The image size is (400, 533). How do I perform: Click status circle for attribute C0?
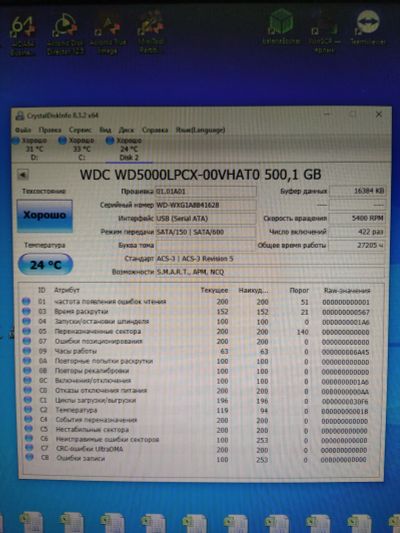(x=28, y=390)
